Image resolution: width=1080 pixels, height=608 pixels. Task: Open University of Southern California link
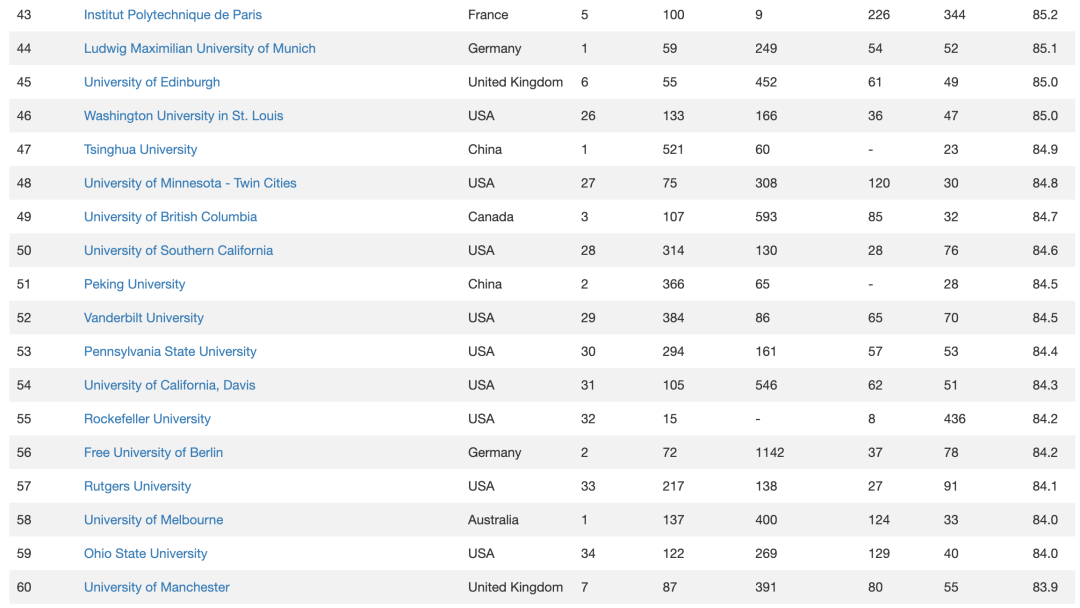click(178, 251)
